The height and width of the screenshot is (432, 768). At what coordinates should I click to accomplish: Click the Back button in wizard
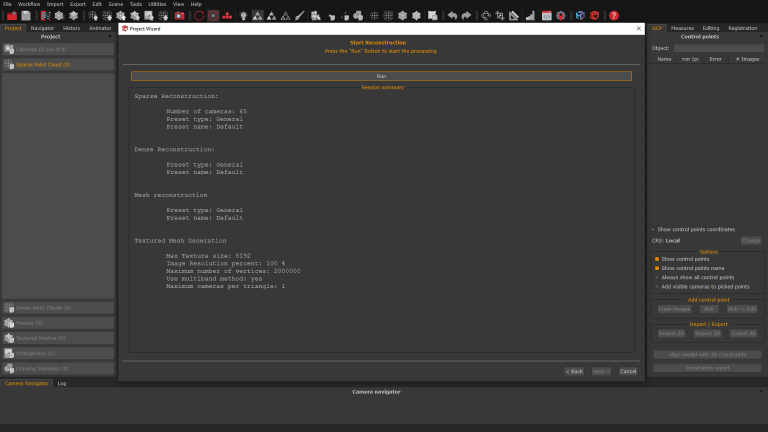point(573,371)
